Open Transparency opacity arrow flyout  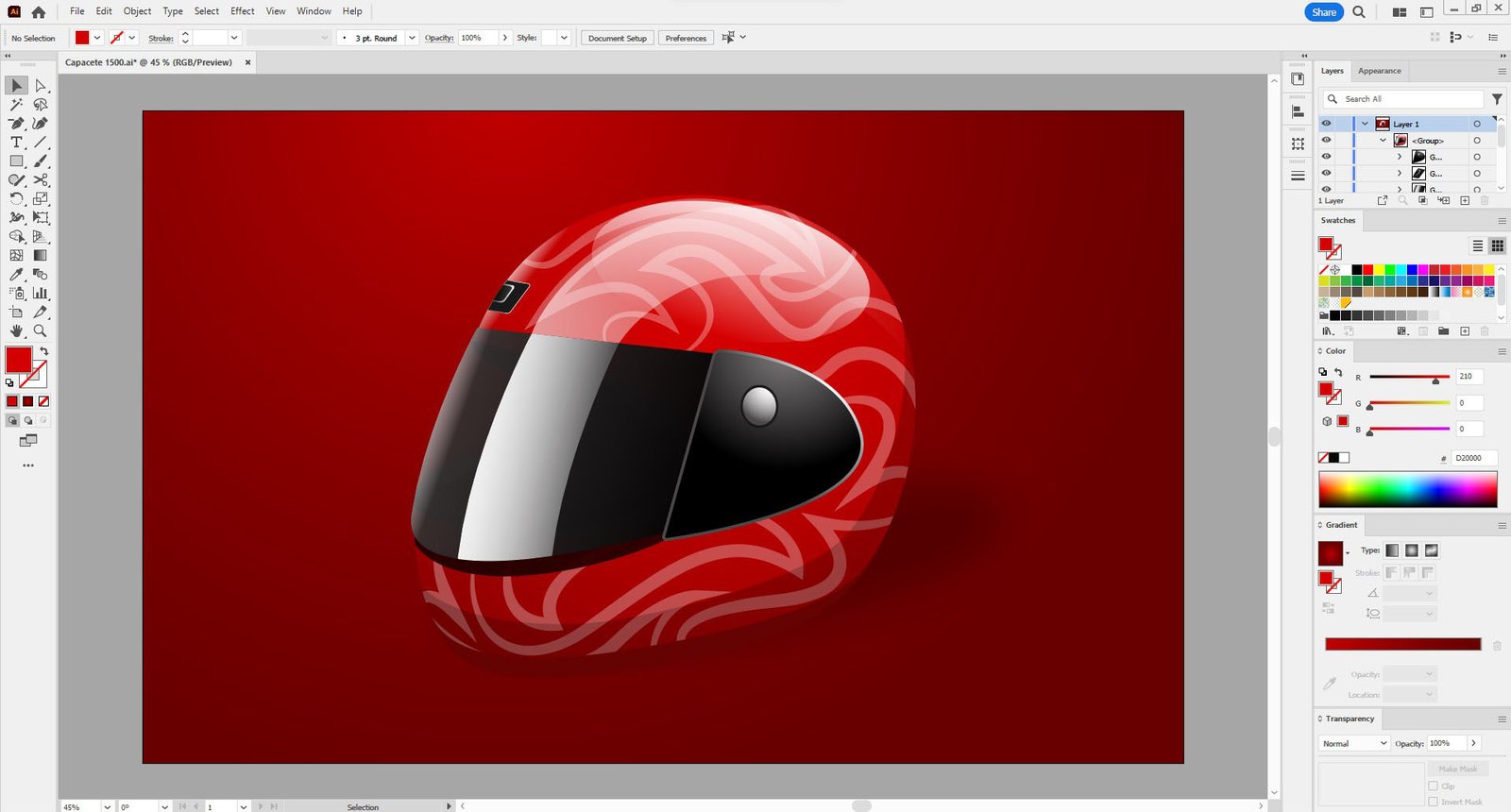click(x=1473, y=743)
